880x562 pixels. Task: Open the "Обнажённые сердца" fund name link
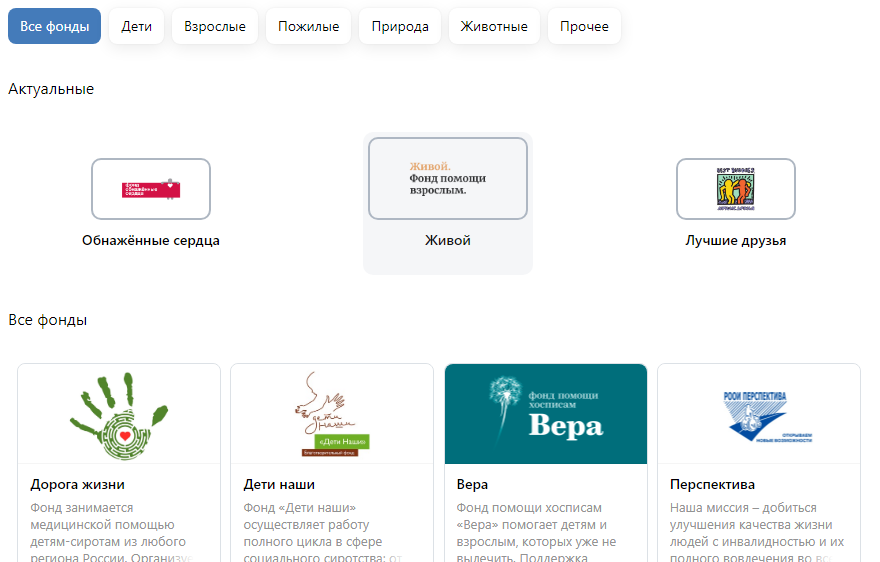[151, 241]
